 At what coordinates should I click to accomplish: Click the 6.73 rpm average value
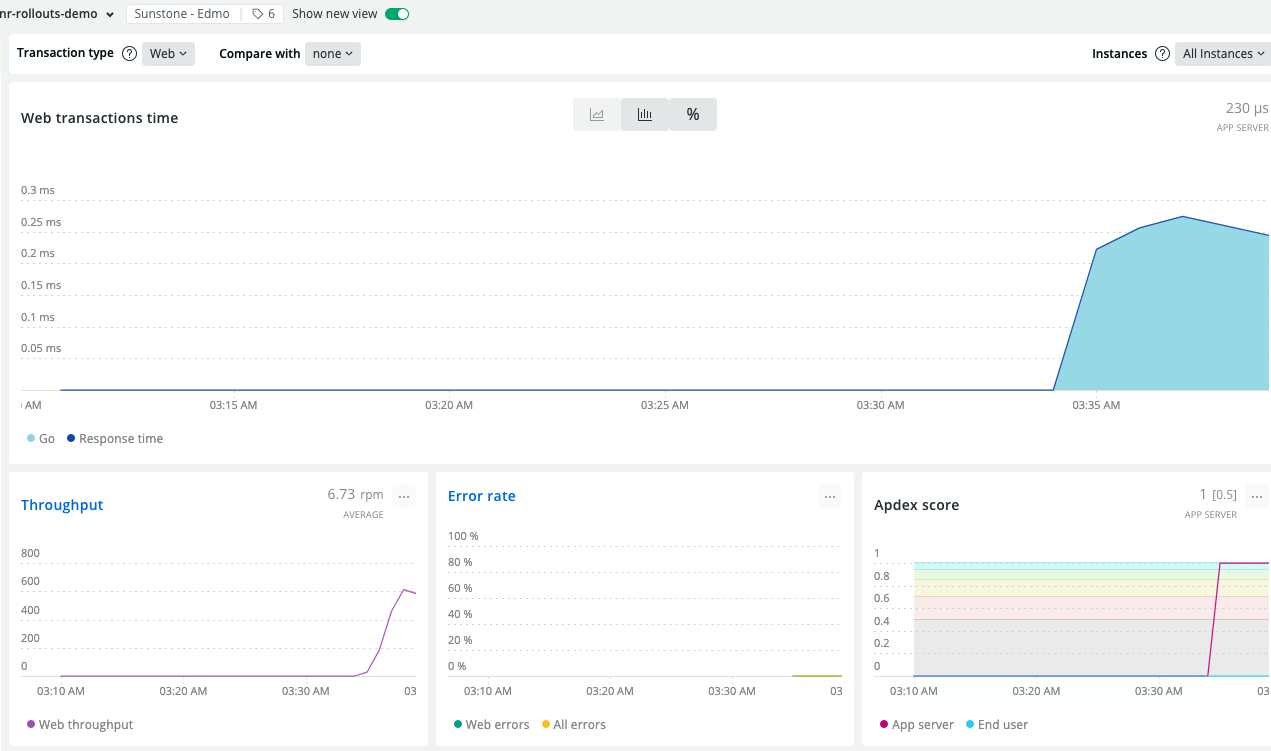tap(356, 494)
